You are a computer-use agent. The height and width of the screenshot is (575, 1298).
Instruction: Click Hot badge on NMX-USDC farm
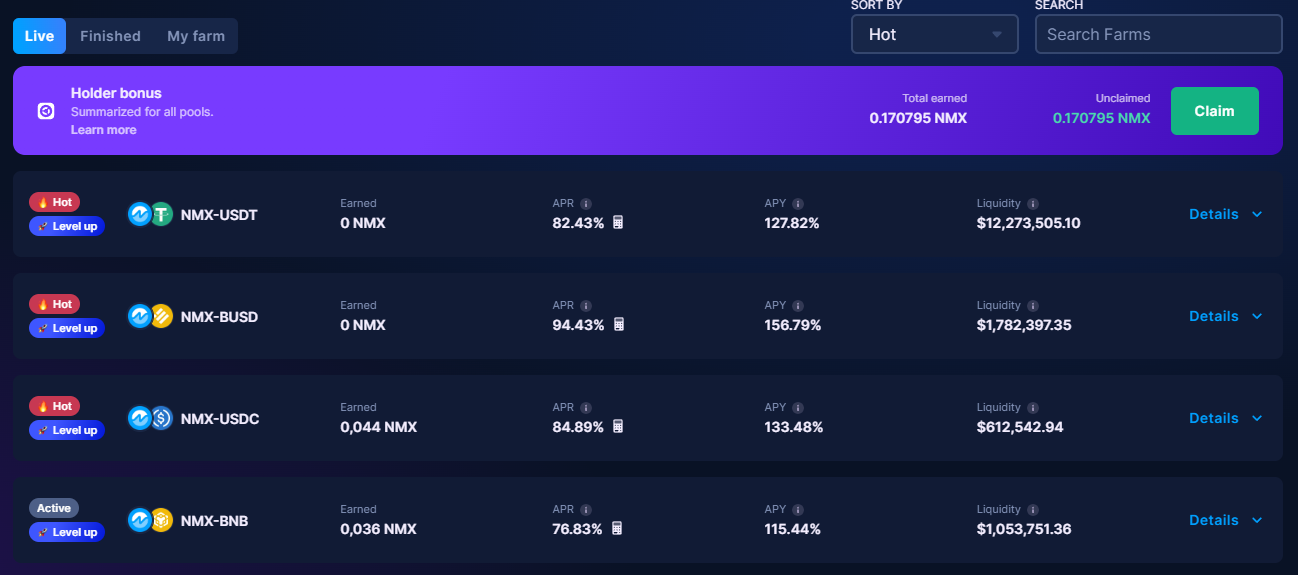[x=54, y=406]
